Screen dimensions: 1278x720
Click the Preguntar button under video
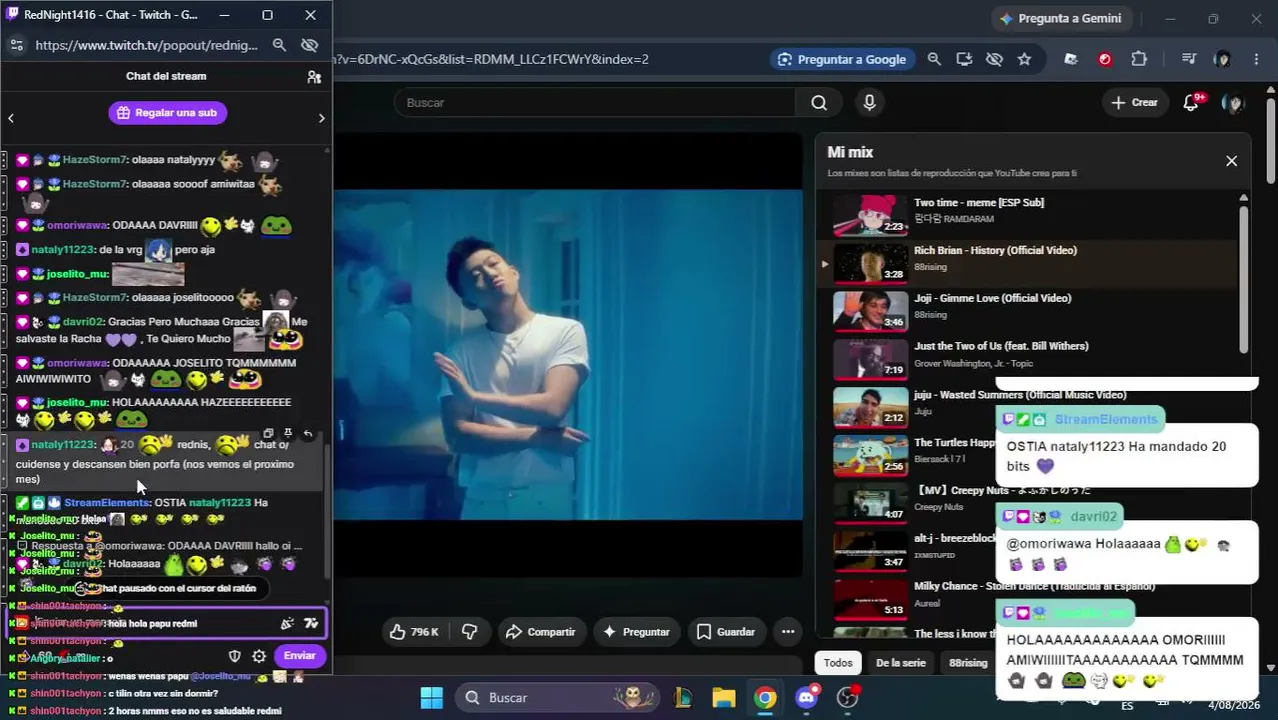pos(635,632)
